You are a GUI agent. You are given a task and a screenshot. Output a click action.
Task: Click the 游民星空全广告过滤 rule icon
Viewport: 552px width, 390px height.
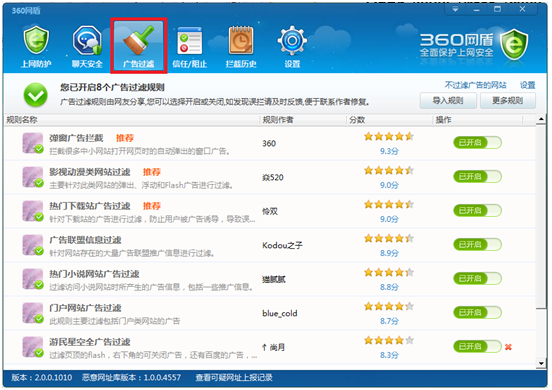tap(33, 347)
